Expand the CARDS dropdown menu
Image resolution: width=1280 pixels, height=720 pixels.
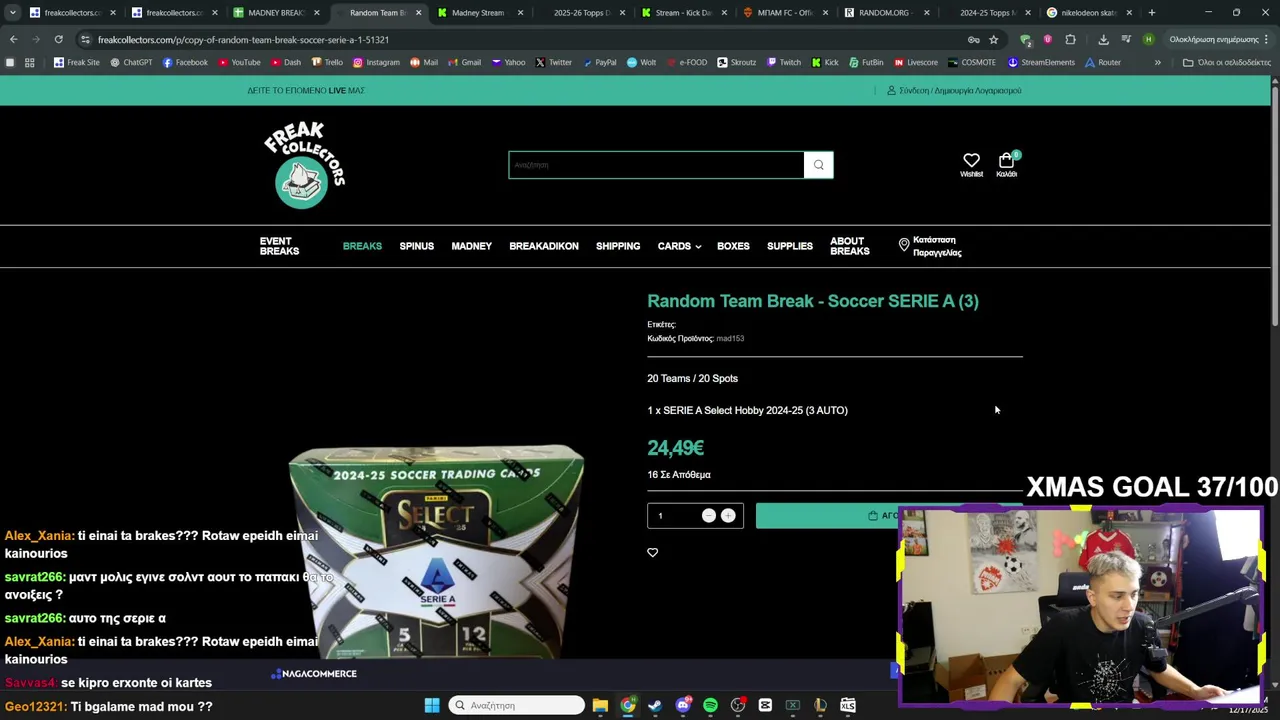[x=679, y=246]
